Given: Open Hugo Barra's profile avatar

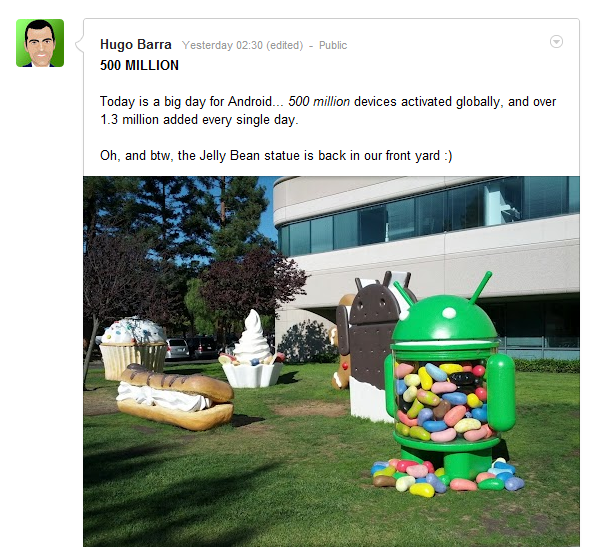Looking at the screenshot, I should tap(40, 43).
